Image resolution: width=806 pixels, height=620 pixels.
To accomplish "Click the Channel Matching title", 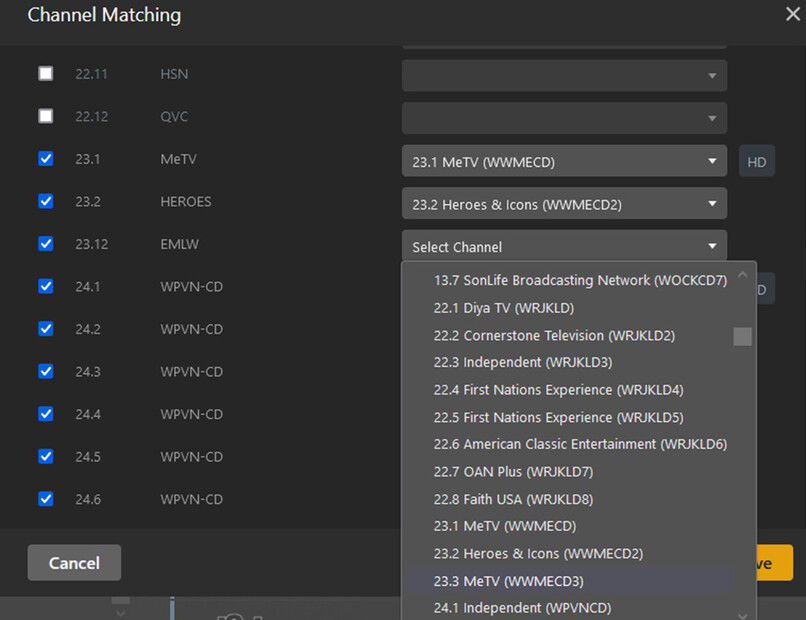I will pyautogui.click(x=104, y=15).
